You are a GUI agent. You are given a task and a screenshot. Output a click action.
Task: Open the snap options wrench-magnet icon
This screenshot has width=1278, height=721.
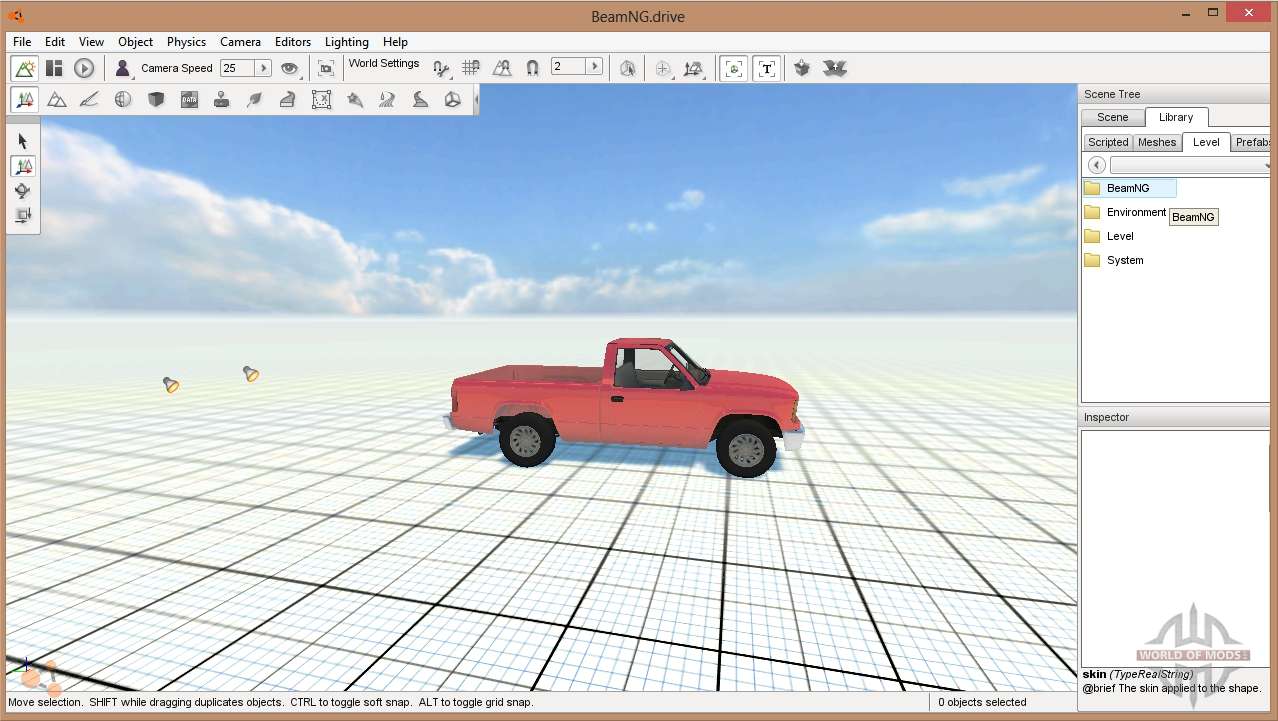(x=441, y=68)
